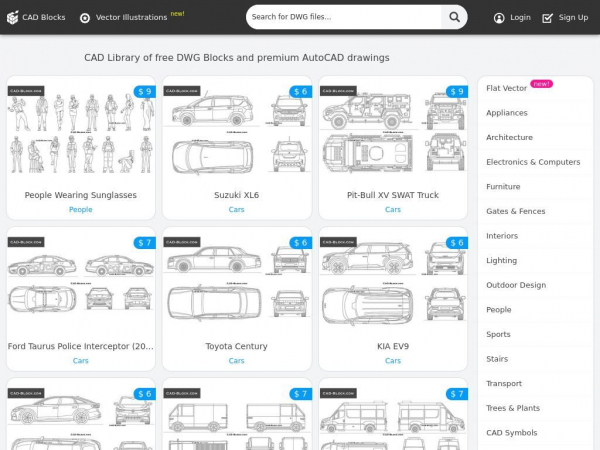The width and height of the screenshot is (600, 450).
Task: Open KIA EV9 drawing thumbnail
Action: [393, 285]
